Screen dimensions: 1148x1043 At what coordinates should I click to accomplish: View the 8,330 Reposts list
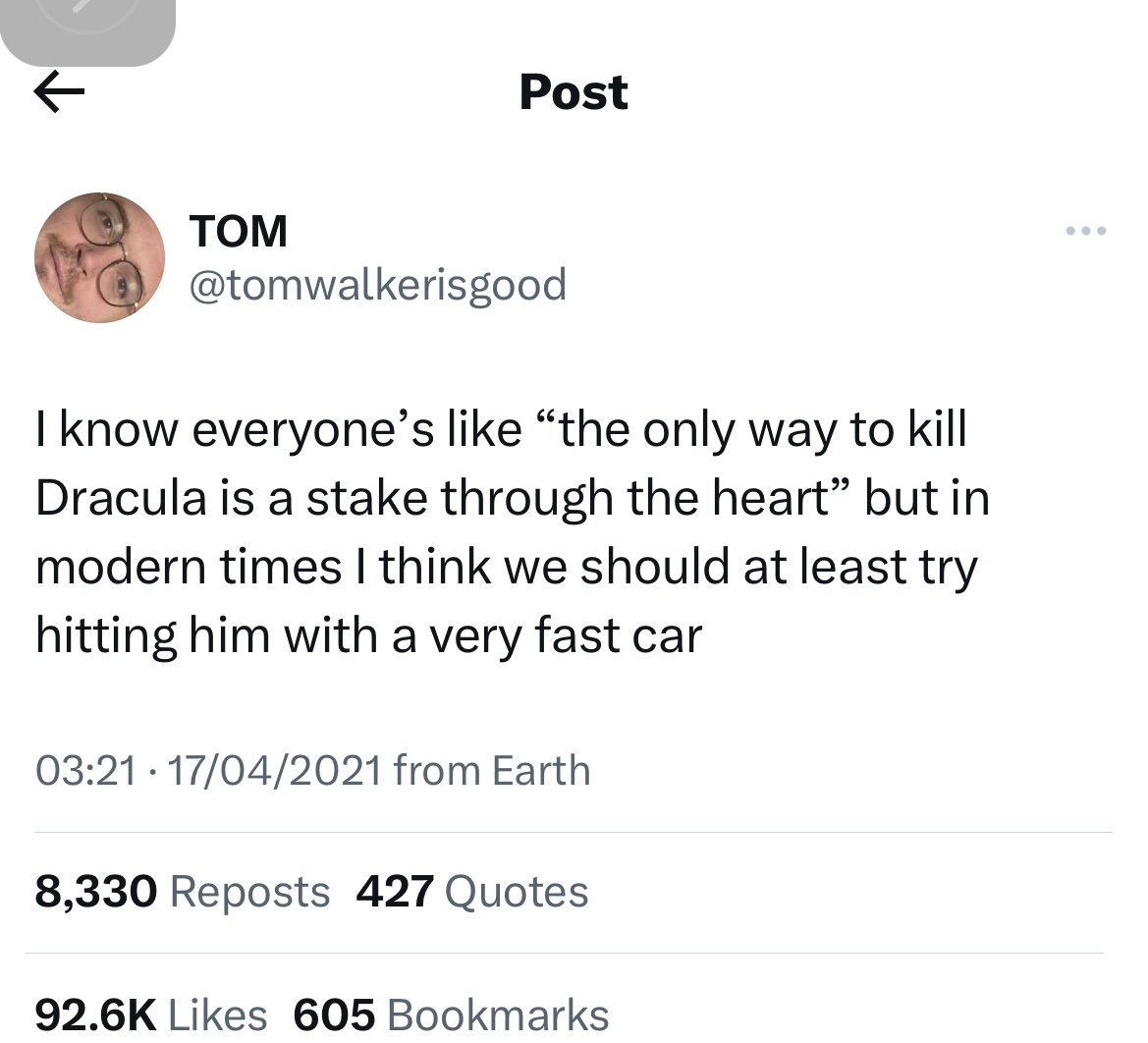(x=183, y=891)
